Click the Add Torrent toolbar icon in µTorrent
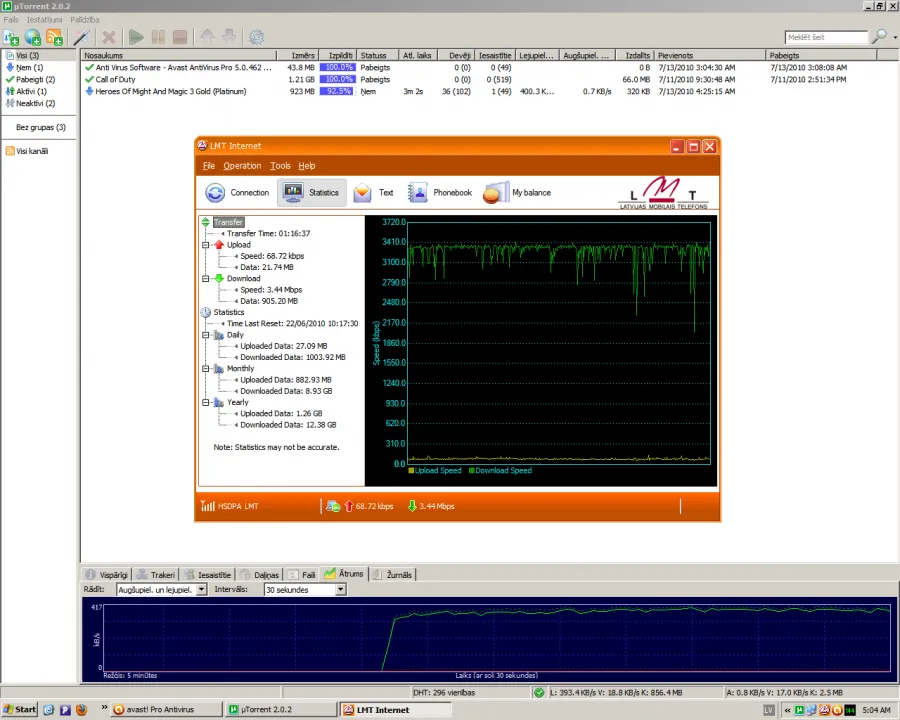Viewport: 900px width, 720px height. [11, 38]
